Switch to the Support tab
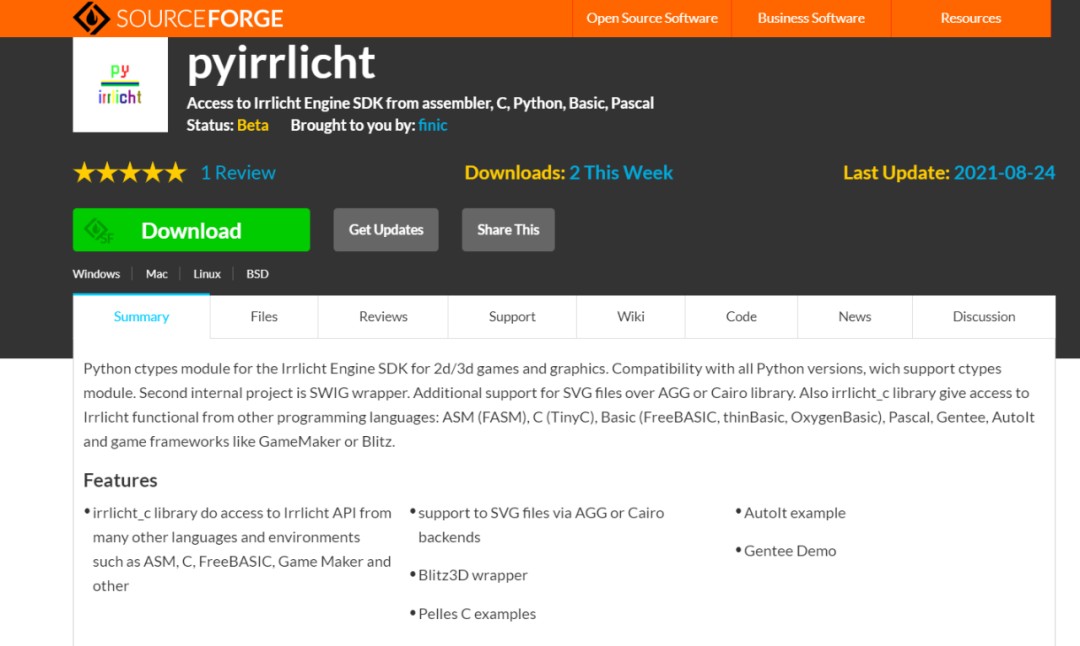This screenshot has height=646, width=1080. (x=512, y=317)
